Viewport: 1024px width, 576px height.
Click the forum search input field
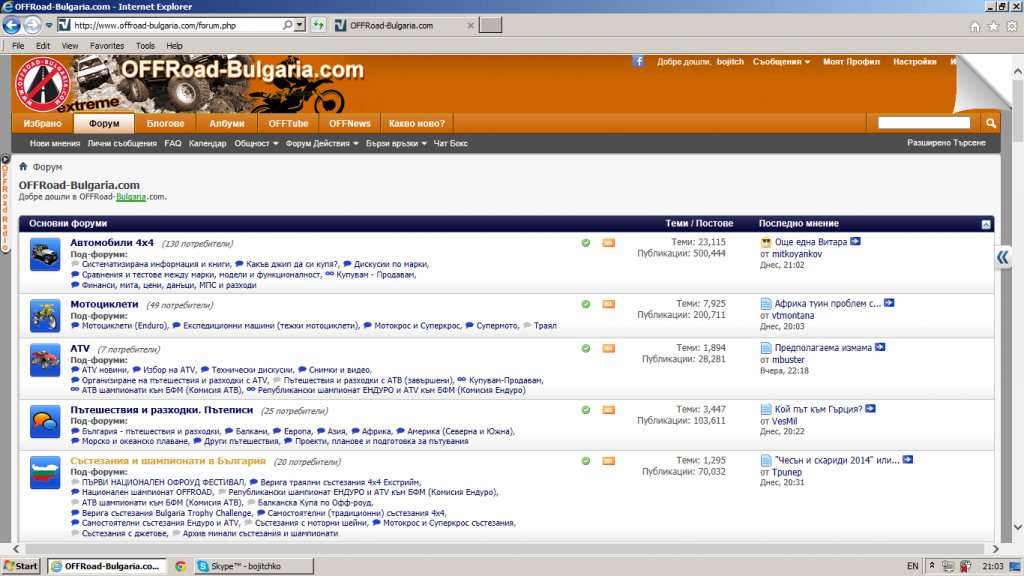(x=924, y=123)
